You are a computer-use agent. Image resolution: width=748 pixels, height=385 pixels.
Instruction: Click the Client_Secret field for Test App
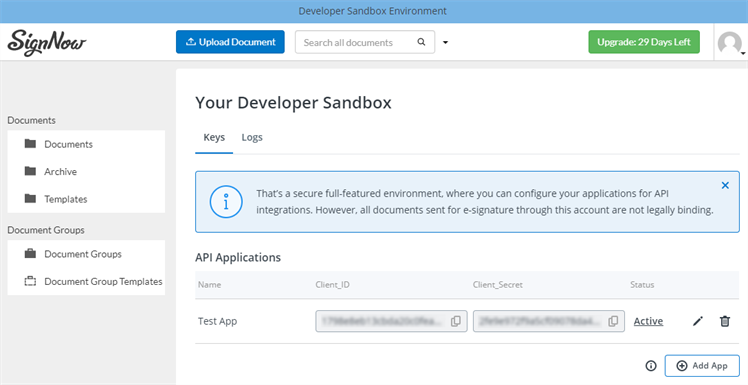(549, 321)
